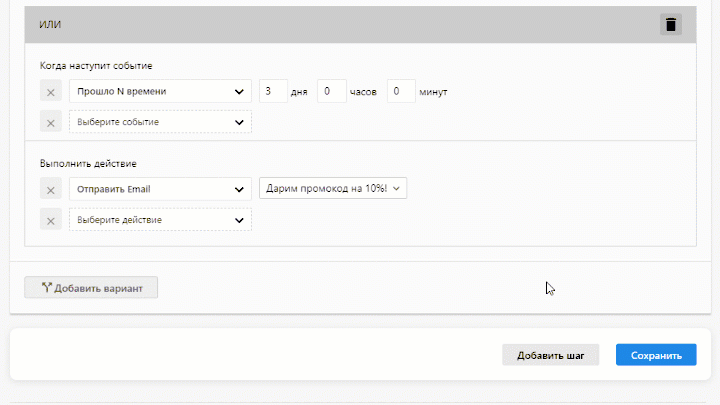Remove the empty 'Выберите действие' row
This screenshot has height=405, width=720.
(x=51, y=219)
